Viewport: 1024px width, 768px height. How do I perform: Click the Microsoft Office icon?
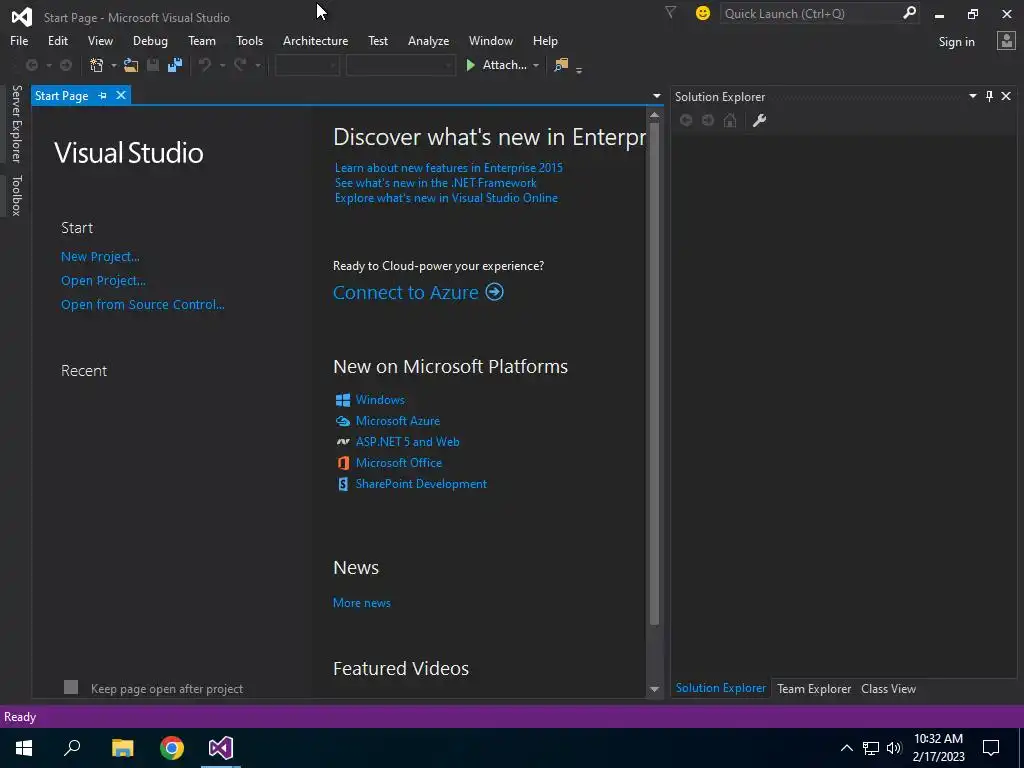click(x=343, y=463)
